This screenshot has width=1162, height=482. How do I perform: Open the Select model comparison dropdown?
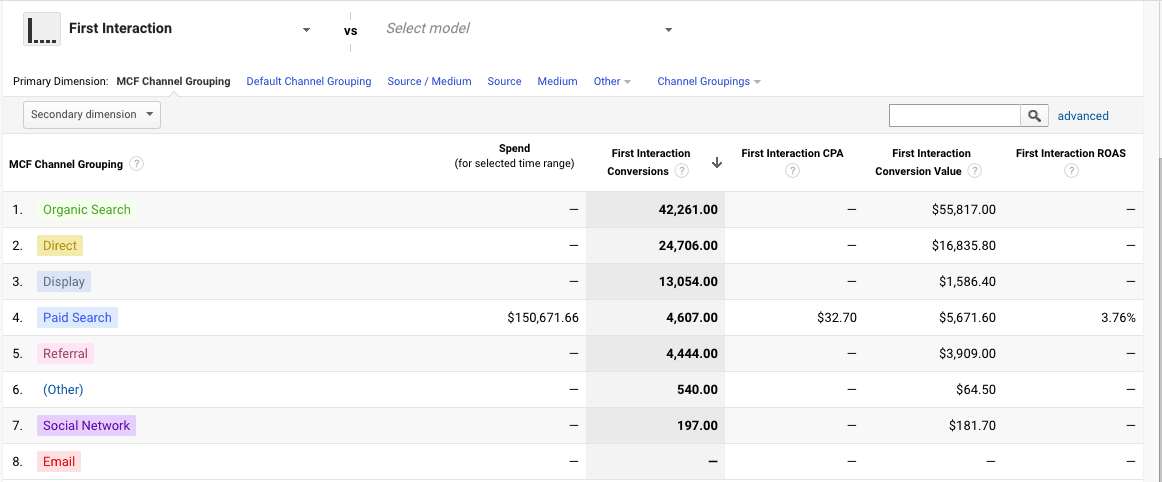668,30
